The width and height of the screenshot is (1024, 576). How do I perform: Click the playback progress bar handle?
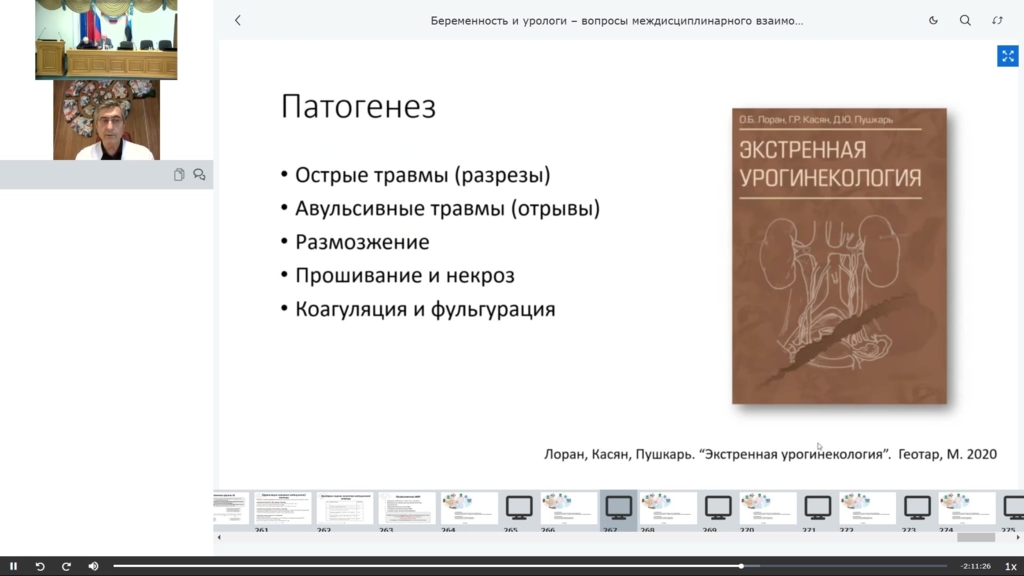click(x=741, y=566)
